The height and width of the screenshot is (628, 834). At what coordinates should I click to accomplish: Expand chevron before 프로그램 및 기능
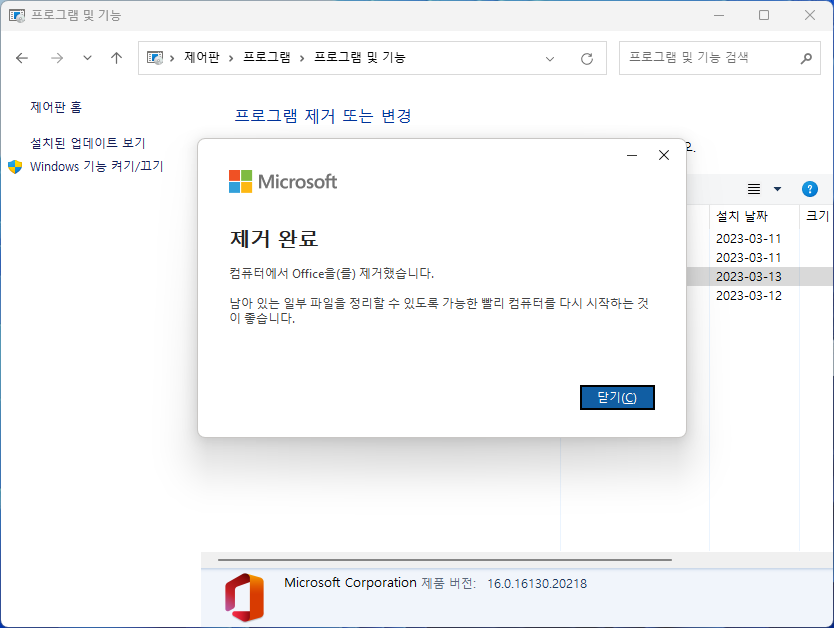coord(302,58)
